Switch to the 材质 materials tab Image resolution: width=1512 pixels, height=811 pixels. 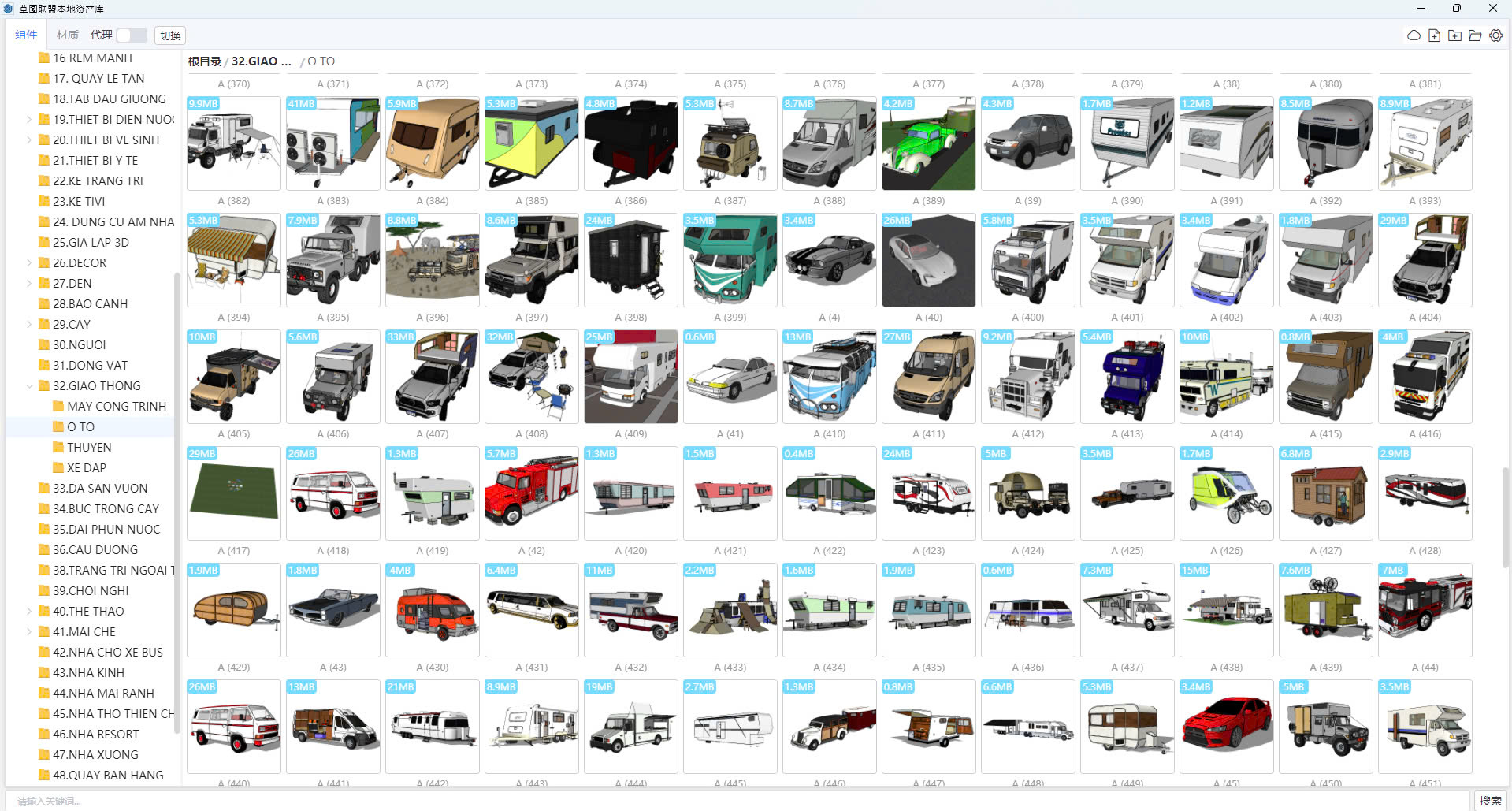68,35
